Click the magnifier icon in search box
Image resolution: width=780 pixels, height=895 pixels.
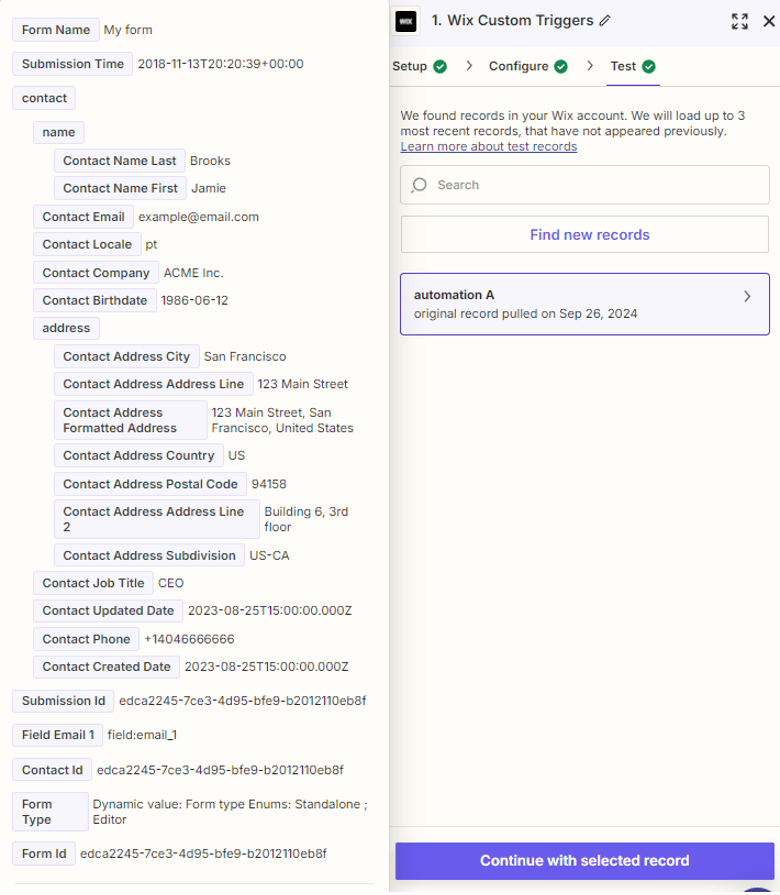[420, 185]
